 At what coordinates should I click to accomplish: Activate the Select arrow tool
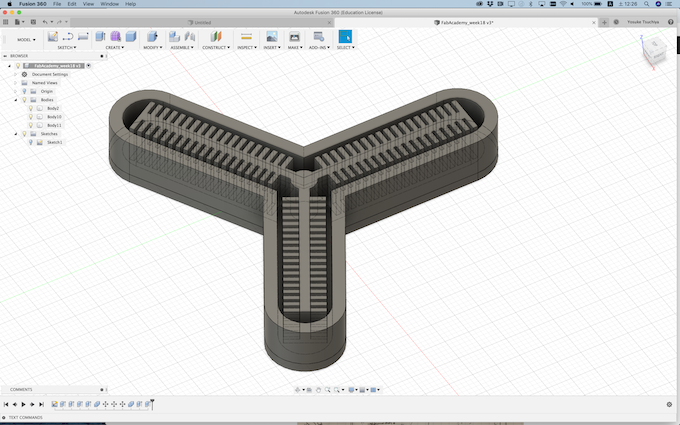coord(344,37)
